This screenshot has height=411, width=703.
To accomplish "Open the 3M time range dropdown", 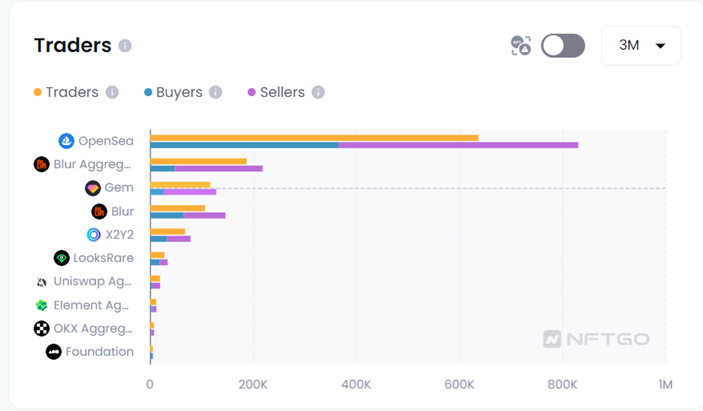I will coord(640,46).
